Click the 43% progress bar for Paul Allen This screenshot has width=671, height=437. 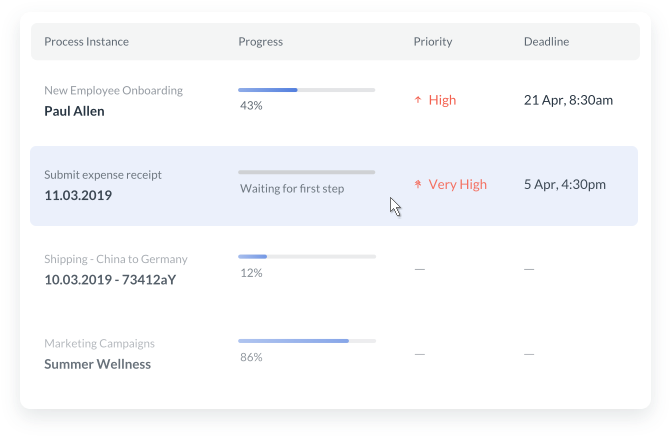click(306, 90)
